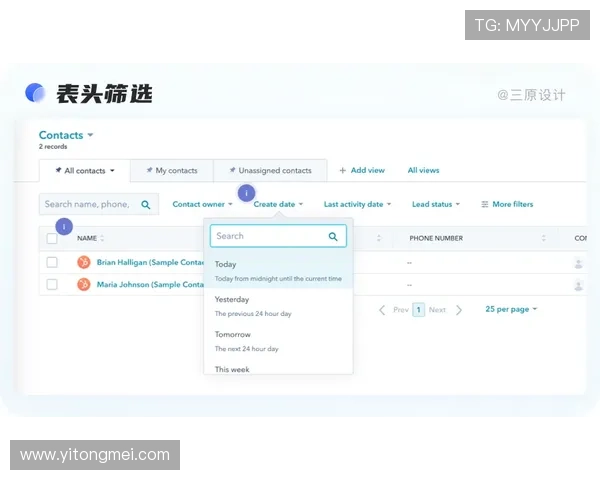Switch to the My contacts tab
The image size is (600, 480).
(172, 170)
